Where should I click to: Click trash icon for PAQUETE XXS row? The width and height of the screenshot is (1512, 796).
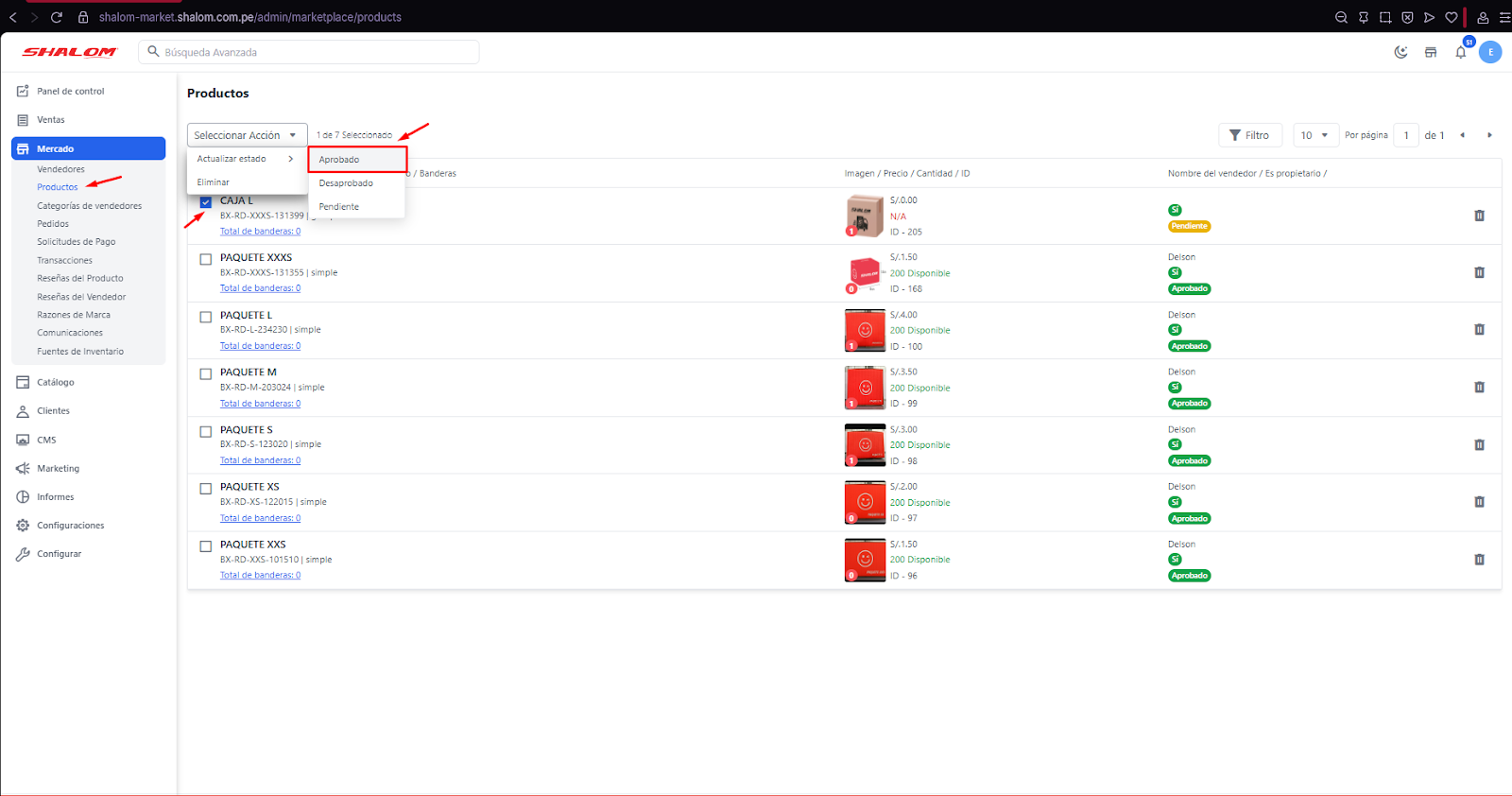(1479, 560)
